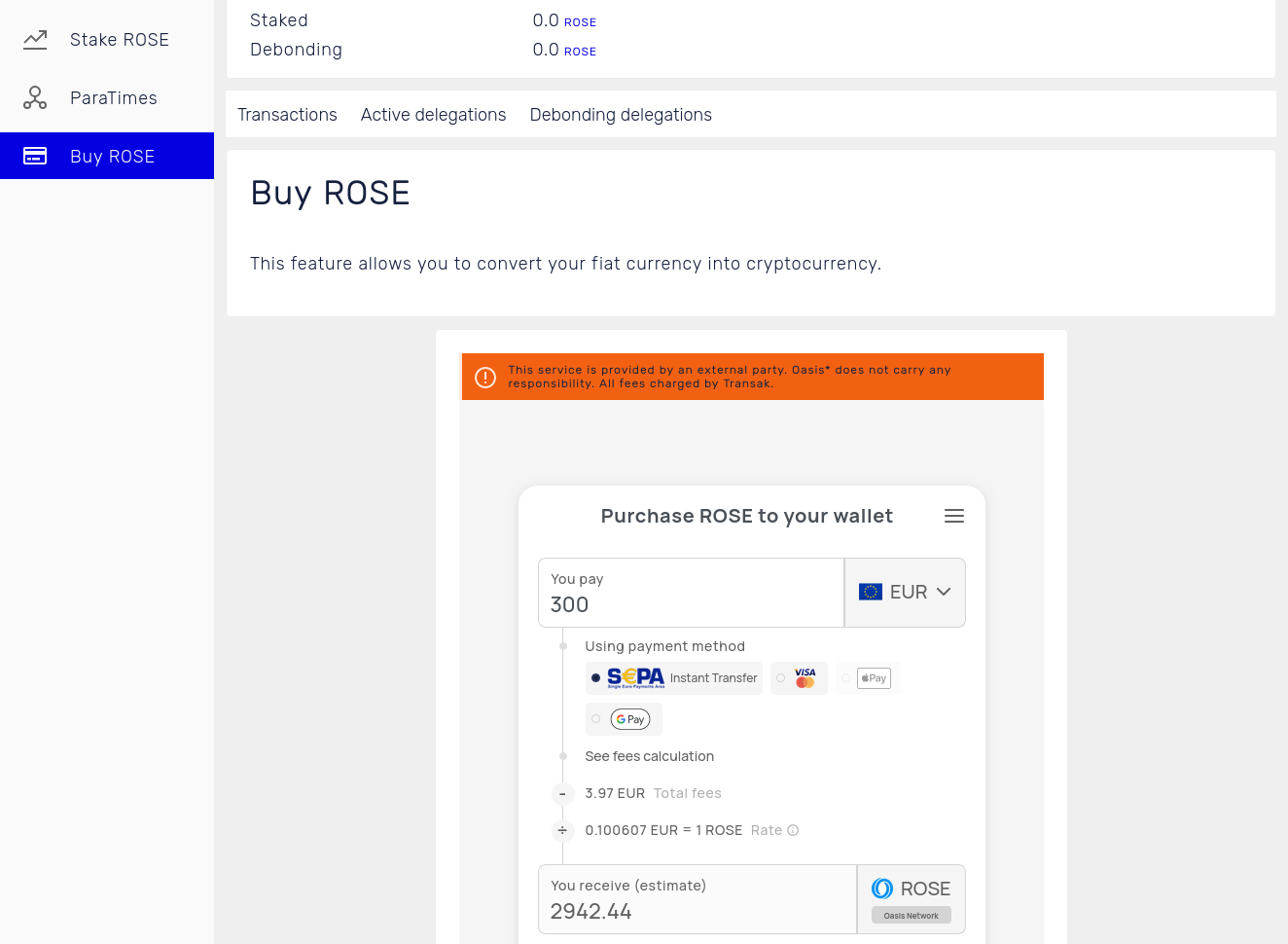Select SEPA Instant Transfer payment method
Viewport: 1288px width, 944px height.
point(674,678)
